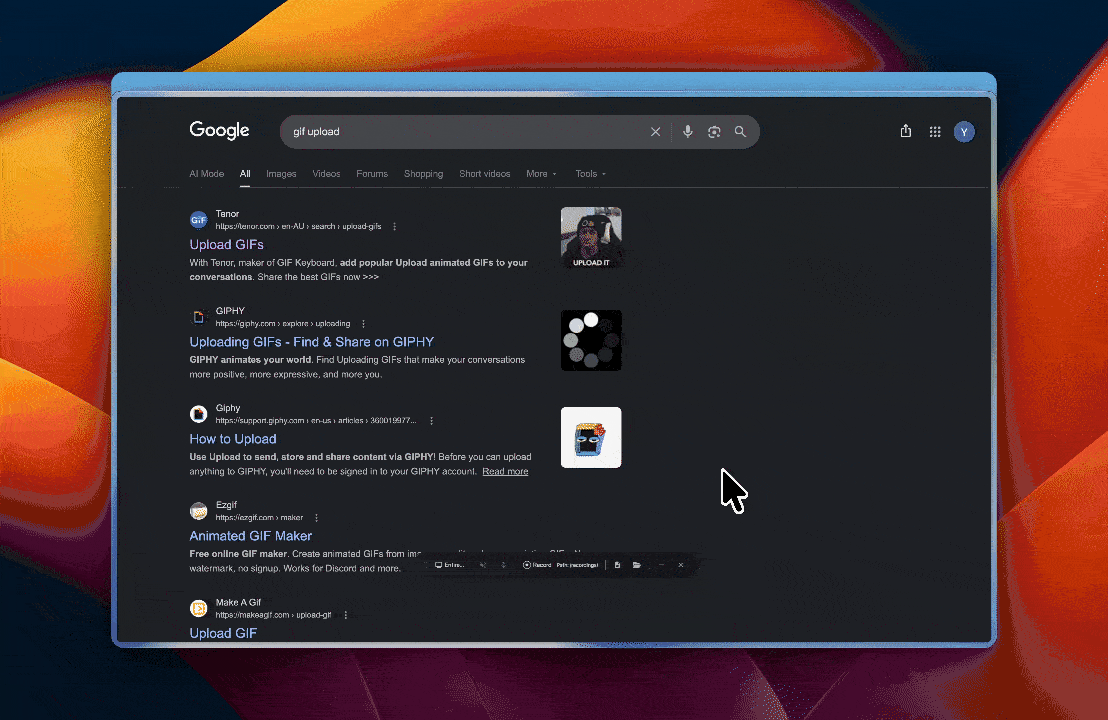Start voice search with the microphone icon
The width and height of the screenshot is (1108, 720).
pos(688,131)
